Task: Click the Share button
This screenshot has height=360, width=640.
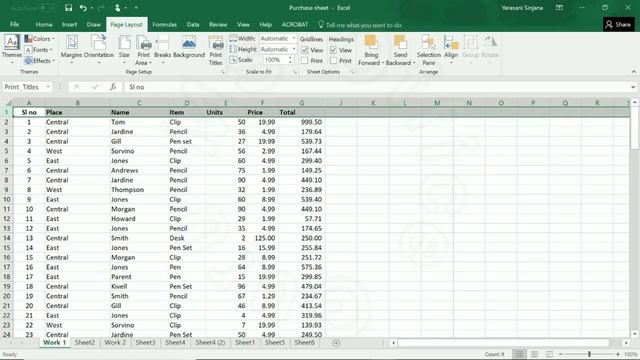Action: (619, 24)
